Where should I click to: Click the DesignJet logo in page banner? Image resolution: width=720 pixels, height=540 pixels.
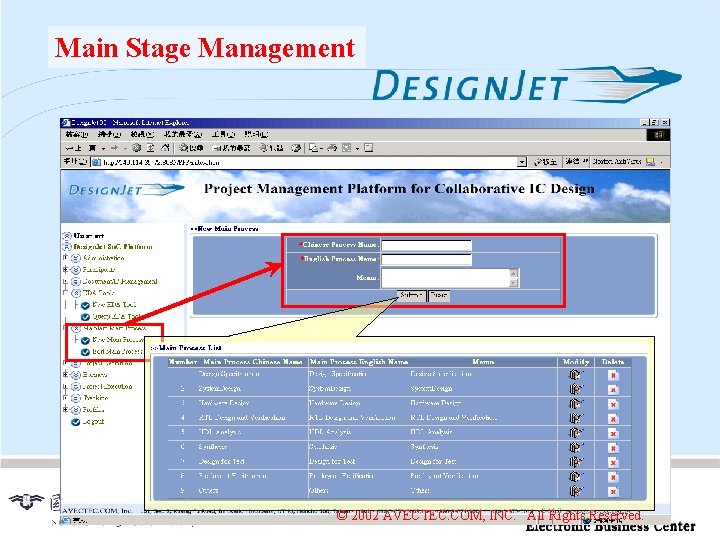pos(126,189)
